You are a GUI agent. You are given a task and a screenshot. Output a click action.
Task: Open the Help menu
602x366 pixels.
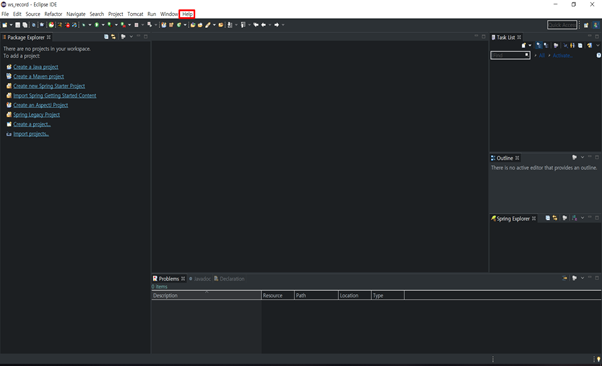[x=187, y=14]
